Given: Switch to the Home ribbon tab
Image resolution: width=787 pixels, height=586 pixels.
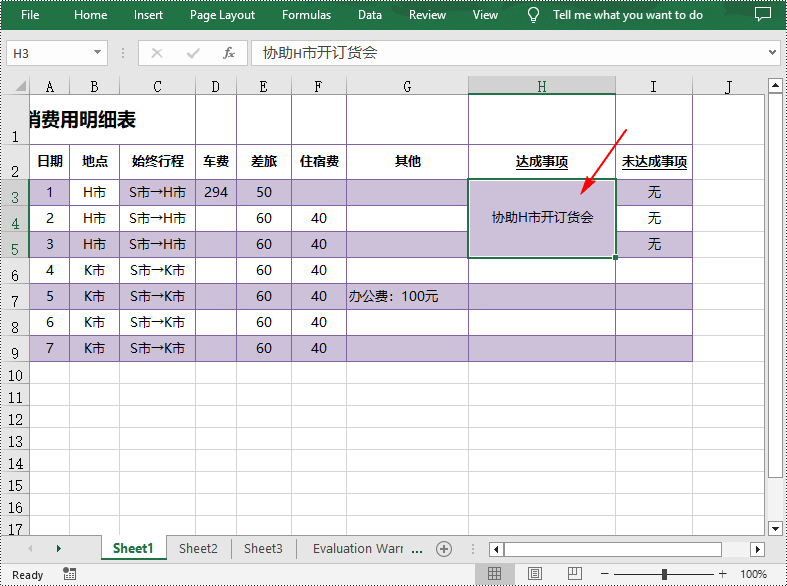Looking at the screenshot, I should click(x=90, y=15).
